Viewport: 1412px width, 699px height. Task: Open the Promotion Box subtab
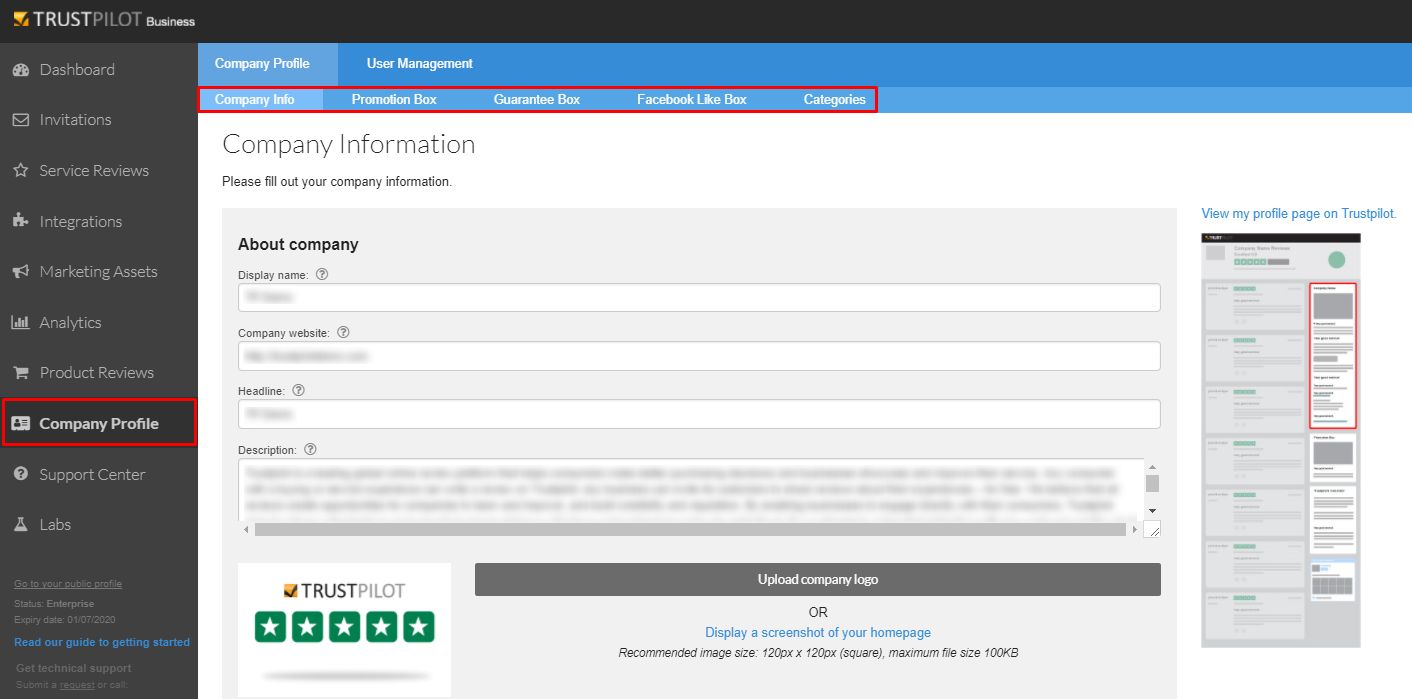394,99
